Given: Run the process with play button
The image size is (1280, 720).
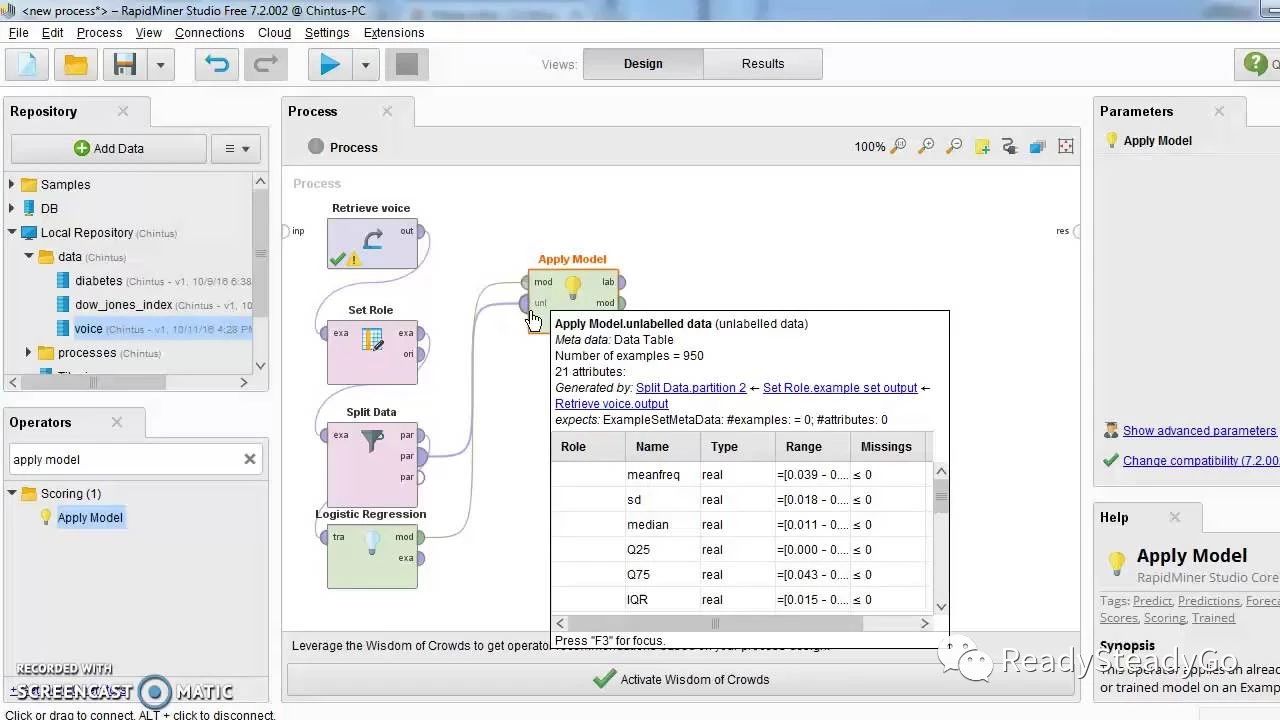Looking at the screenshot, I should coord(329,65).
